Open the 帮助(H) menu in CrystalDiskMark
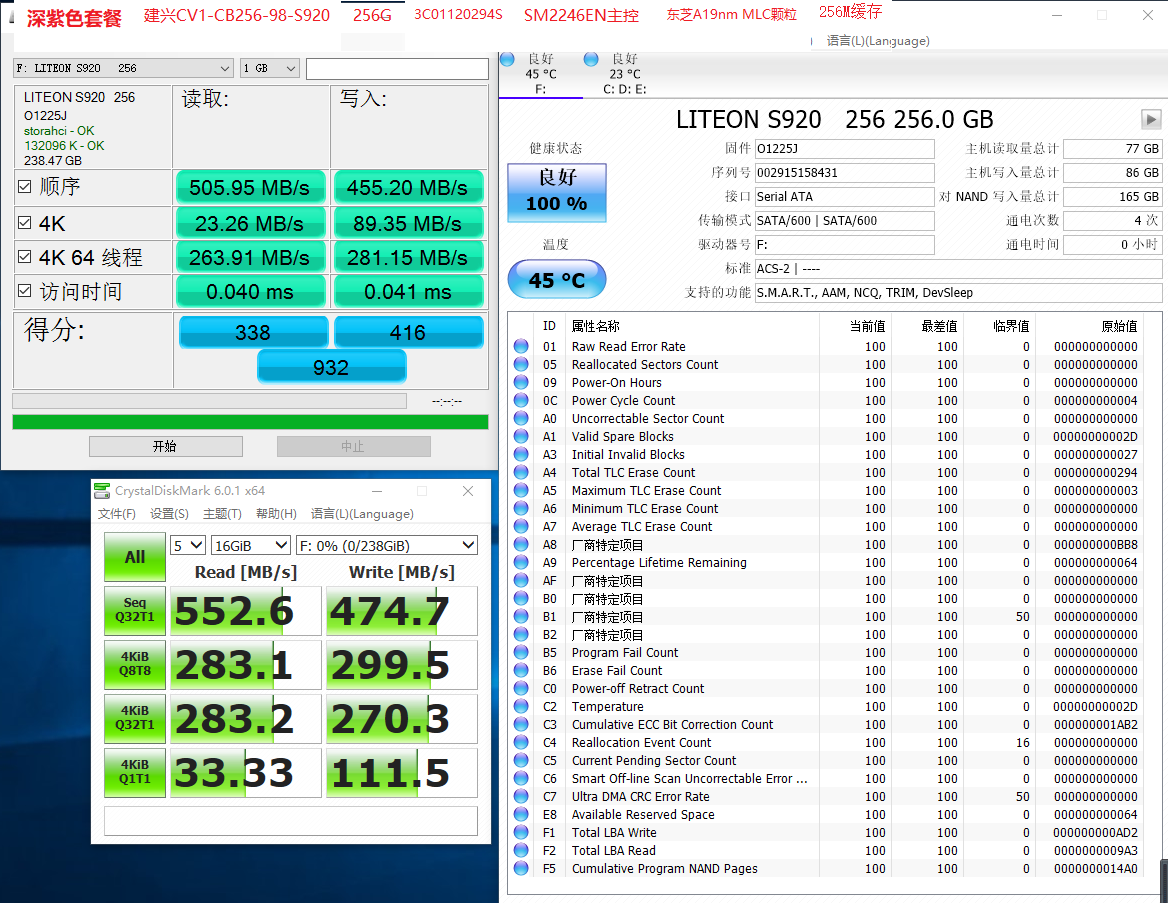1168x903 pixels. pos(276,514)
